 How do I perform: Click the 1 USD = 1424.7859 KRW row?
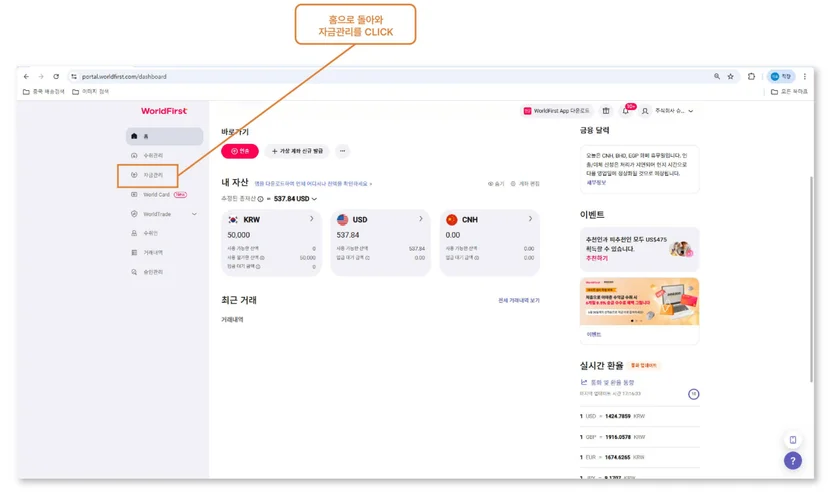click(639, 416)
